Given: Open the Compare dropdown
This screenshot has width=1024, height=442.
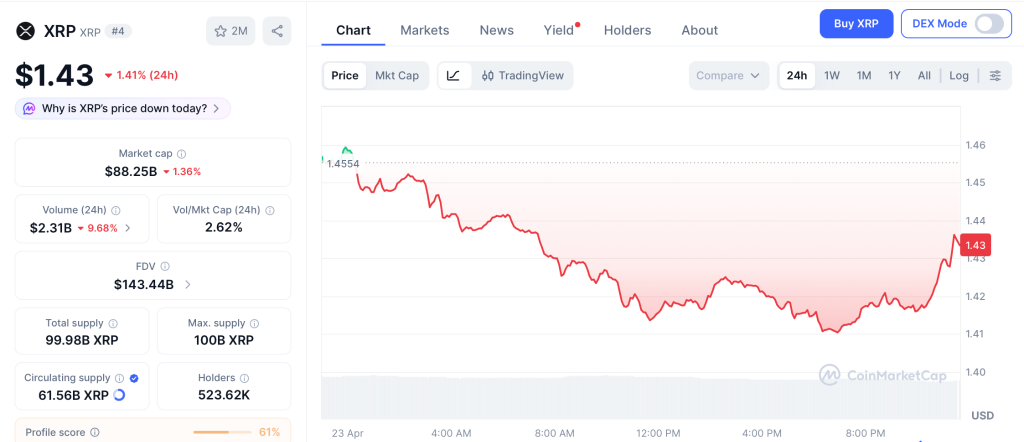Looking at the screenshot, I should pos(729,75).
